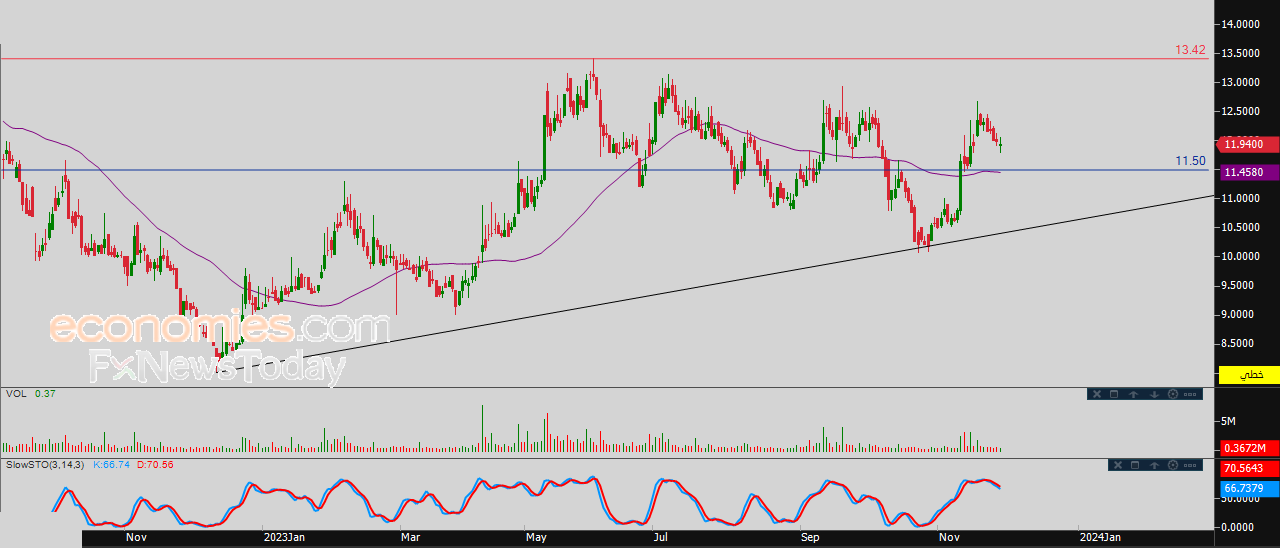Click the 13.42 resistance line label

pyautogui.click(x=1190, y=50)
